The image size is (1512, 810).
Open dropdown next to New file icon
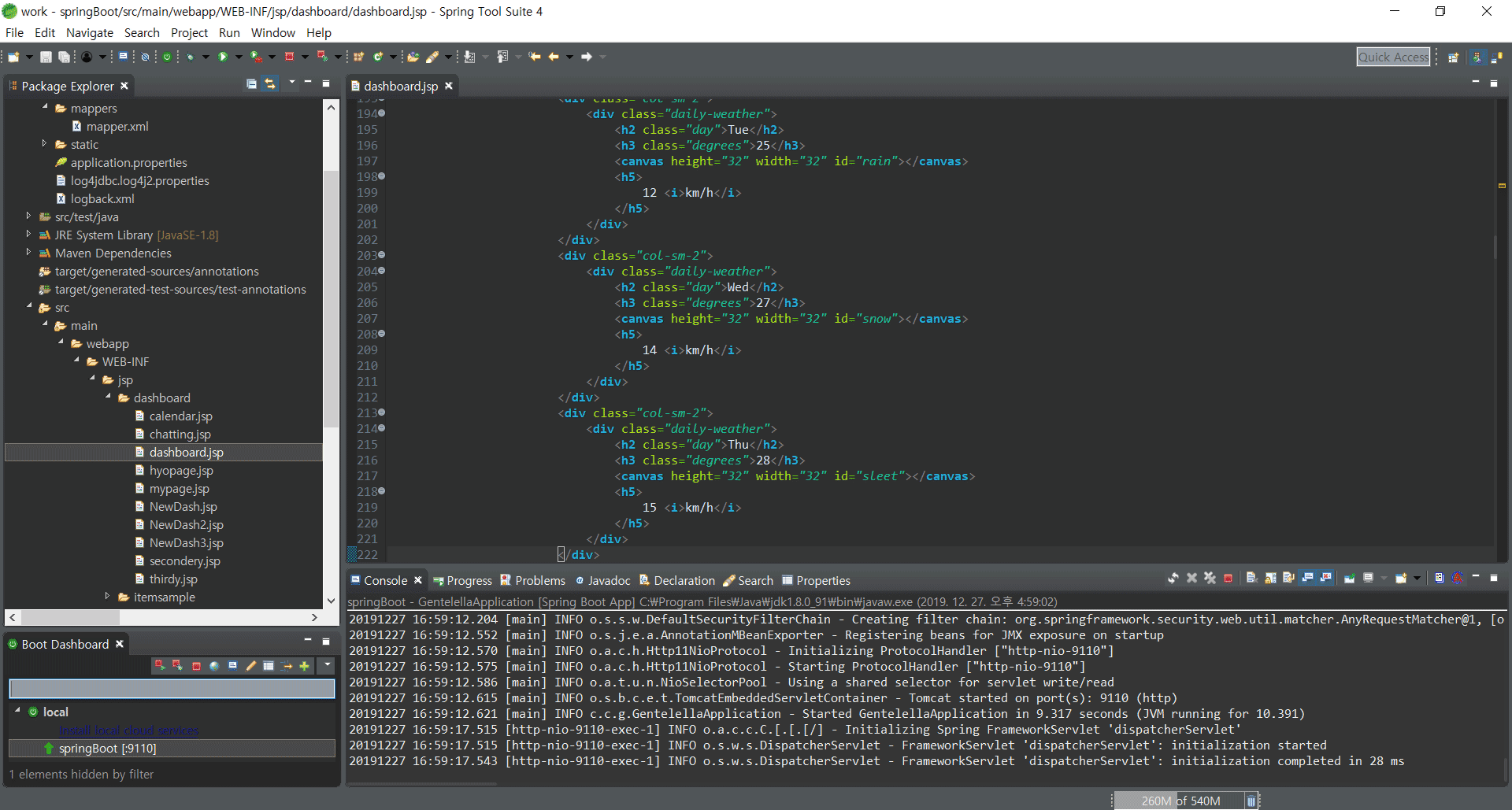point(29,57)
